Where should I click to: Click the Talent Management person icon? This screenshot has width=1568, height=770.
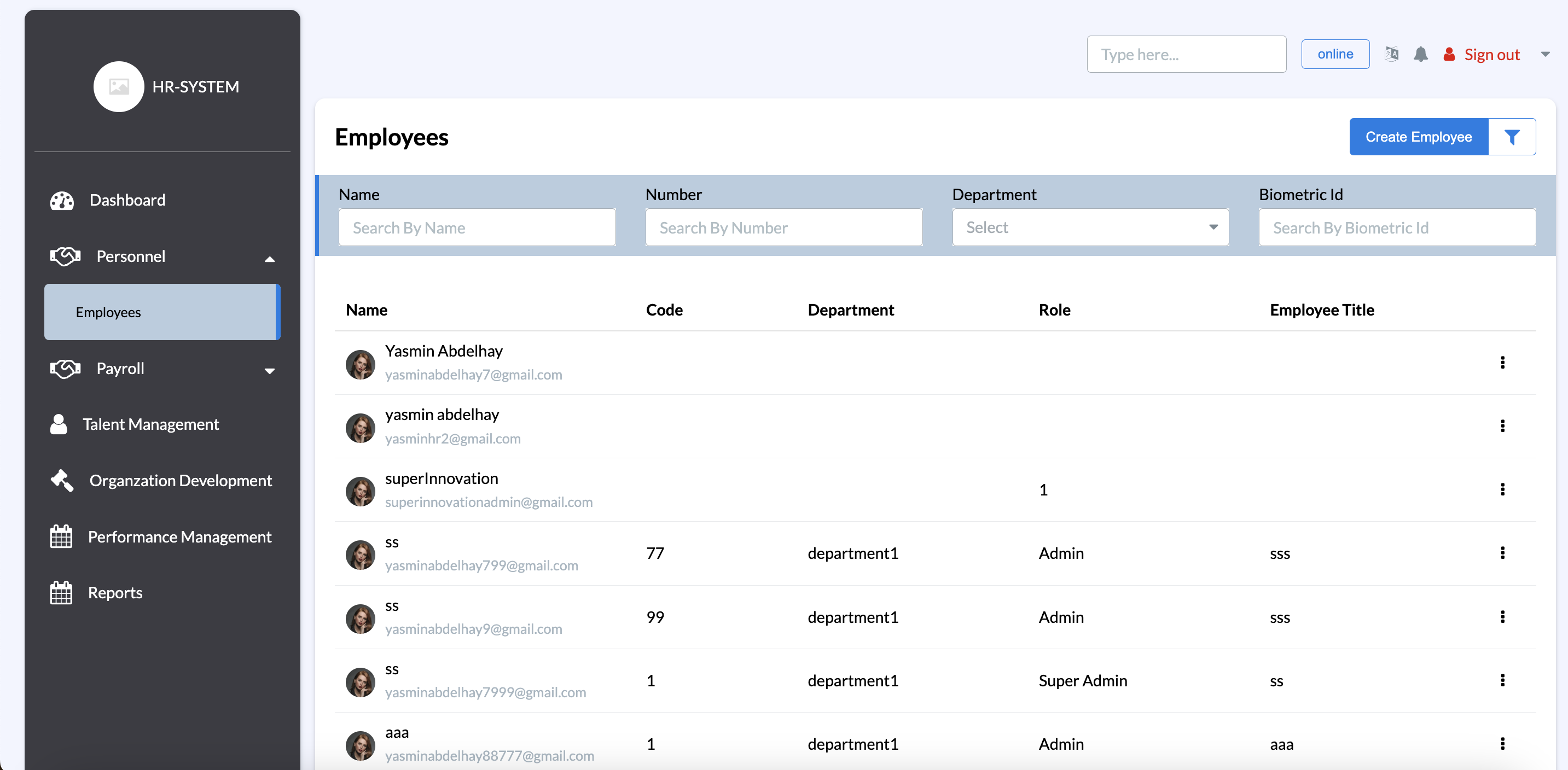[59, 424]
